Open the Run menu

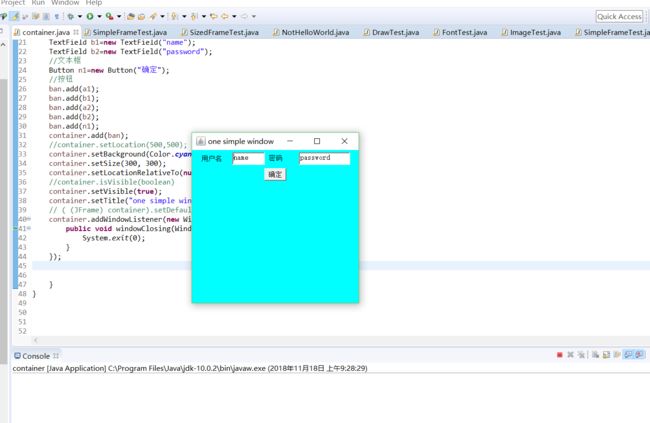click(x=38, y=3)
